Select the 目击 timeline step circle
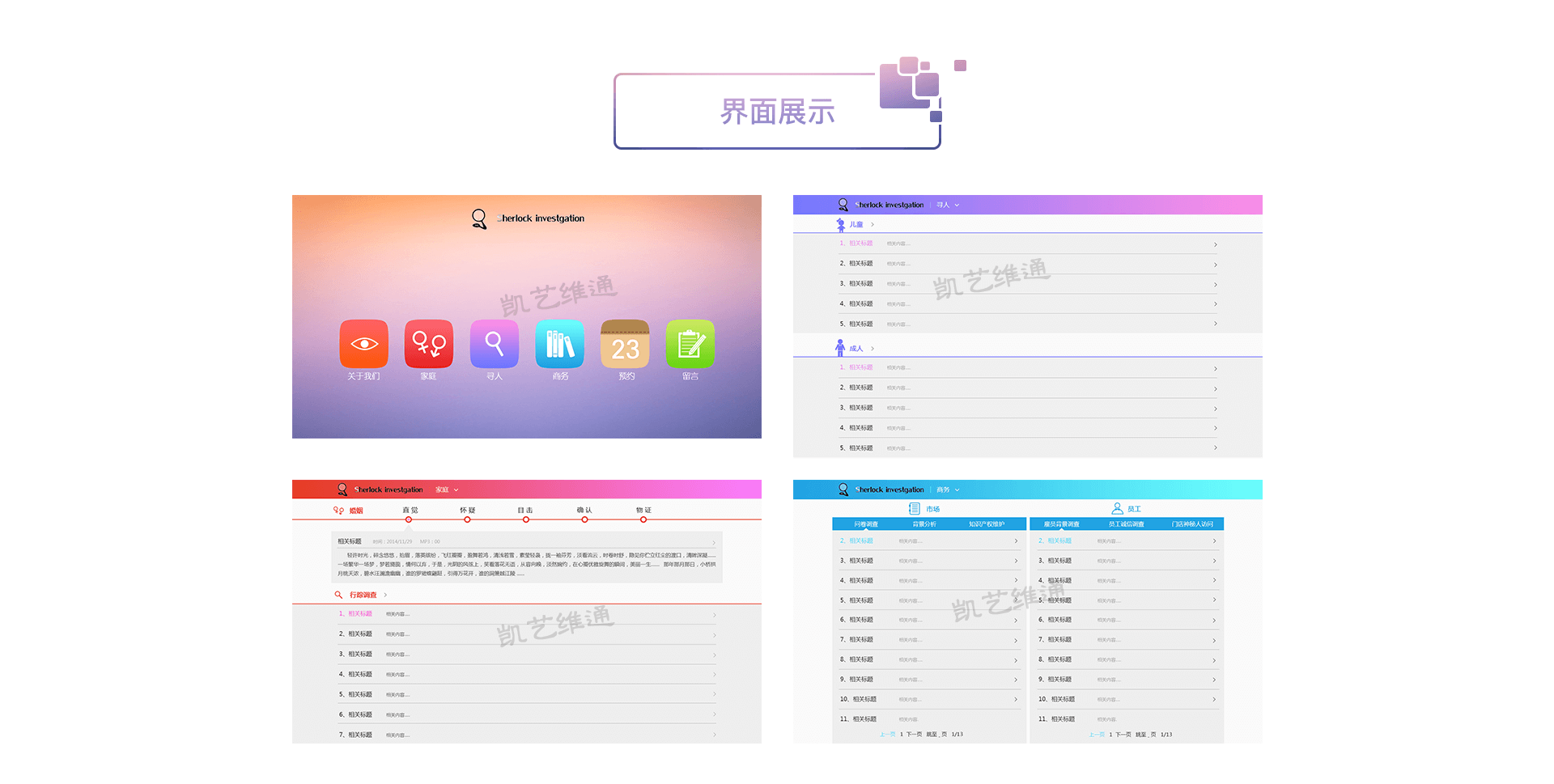This screenshot has height=784, width=1554. (525, 519)
